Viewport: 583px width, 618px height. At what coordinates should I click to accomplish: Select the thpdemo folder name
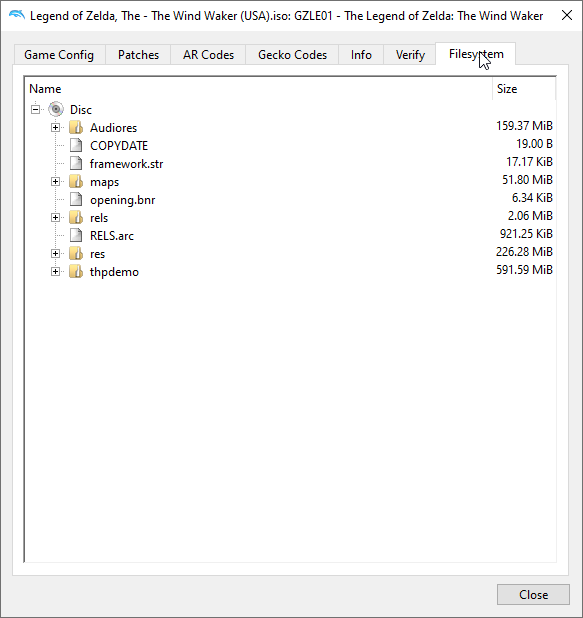pos(114,272)
